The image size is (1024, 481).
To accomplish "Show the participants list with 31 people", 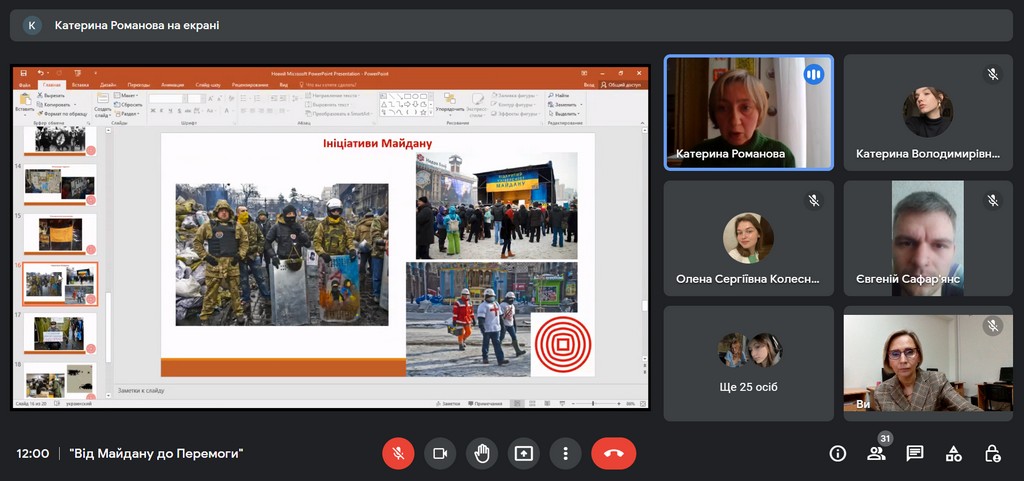I will point(876,453).
